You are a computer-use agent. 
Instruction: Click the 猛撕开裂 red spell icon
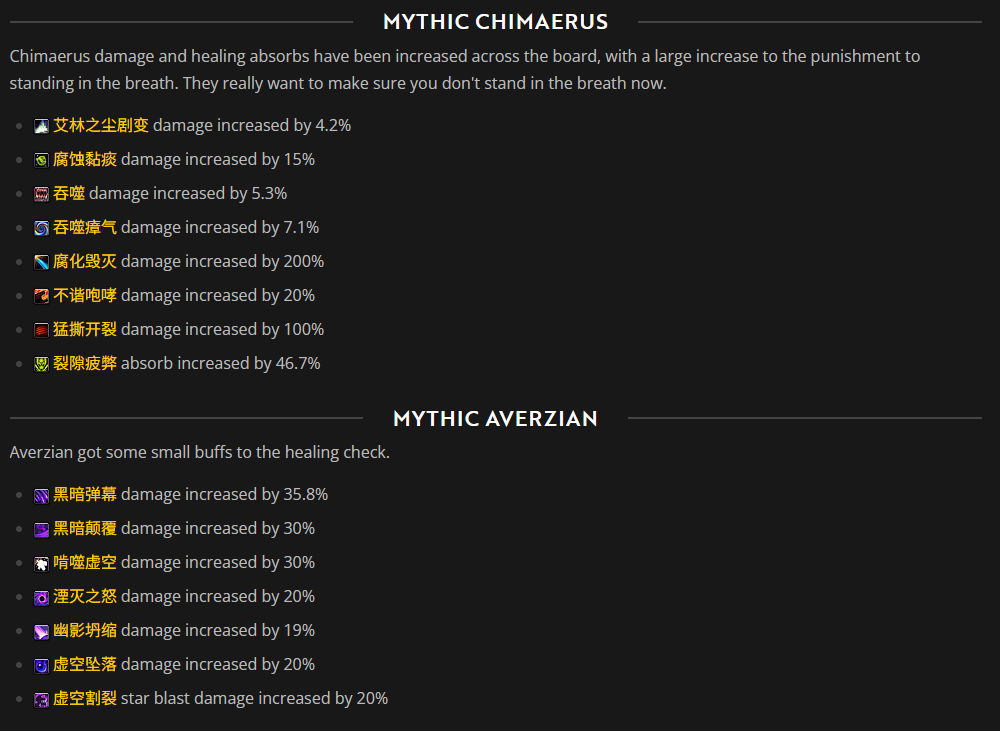pyautogui.click(x=41, y=330)
